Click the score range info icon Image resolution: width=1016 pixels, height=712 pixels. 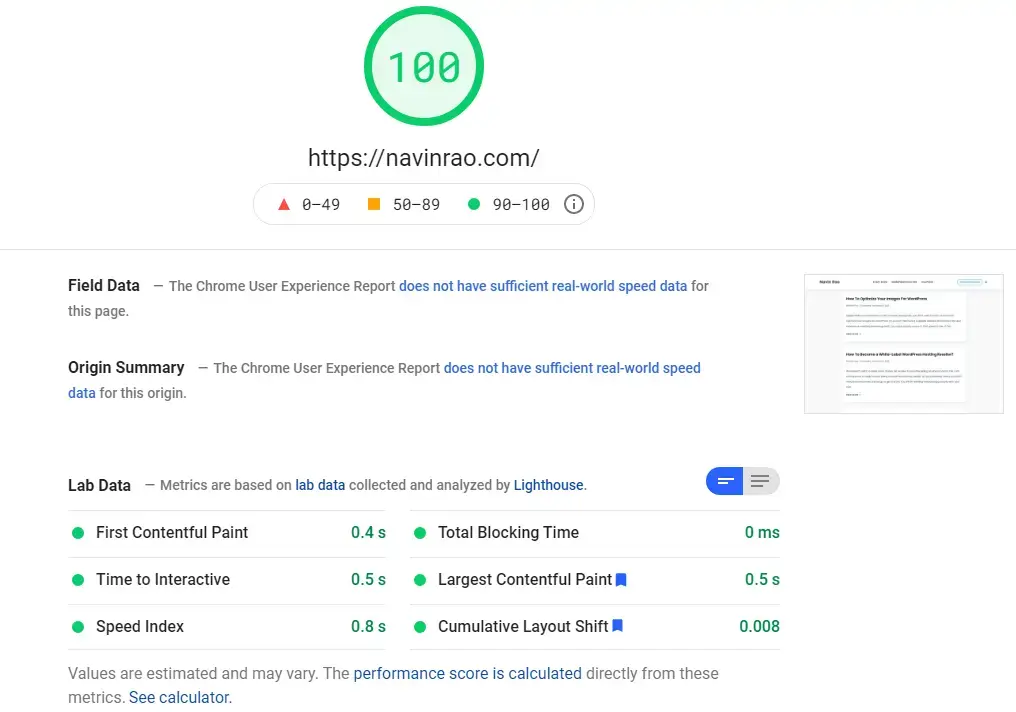coord(573,204)
